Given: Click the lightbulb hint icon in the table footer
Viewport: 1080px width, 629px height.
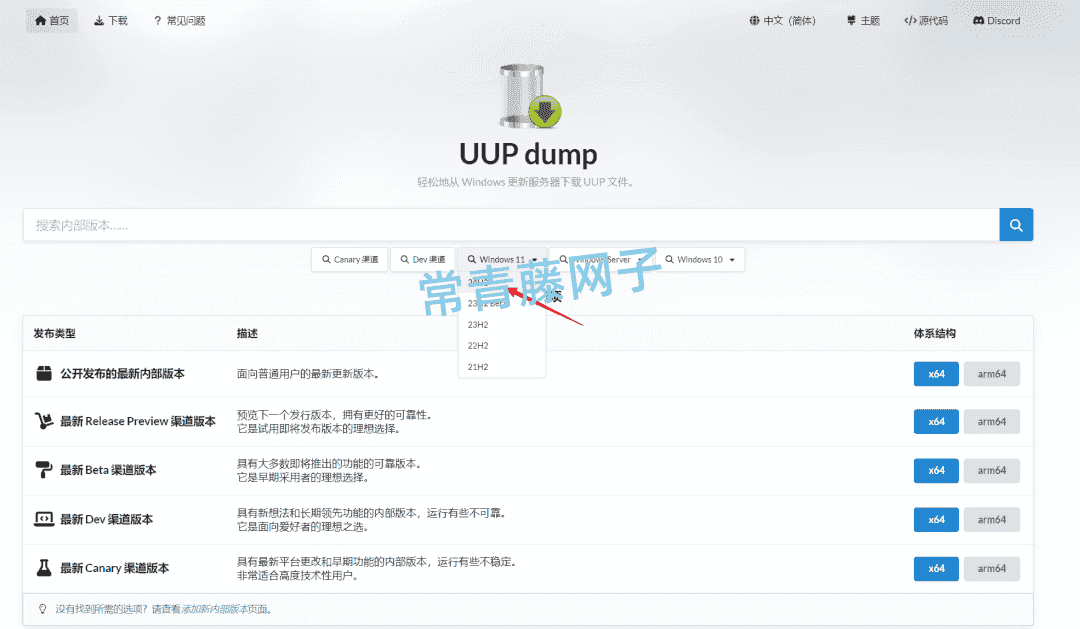Looking at the screenshot, I should 43,609.
